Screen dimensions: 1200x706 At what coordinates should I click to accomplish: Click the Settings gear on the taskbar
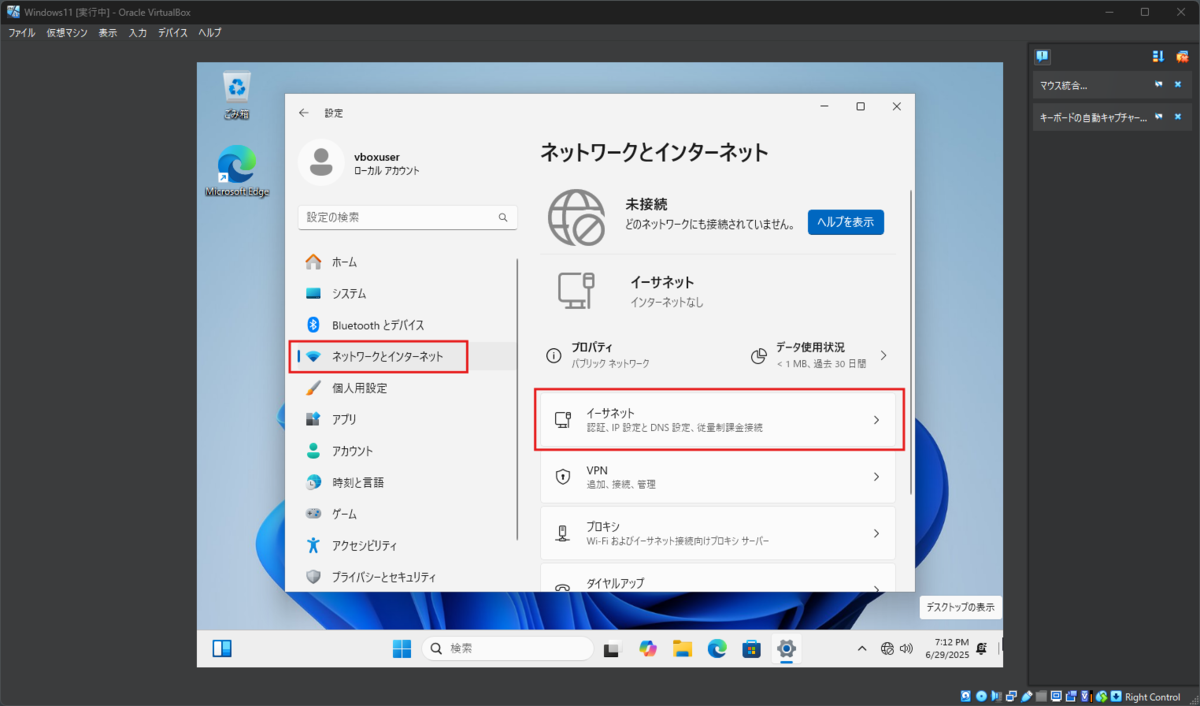pos(786,648)
